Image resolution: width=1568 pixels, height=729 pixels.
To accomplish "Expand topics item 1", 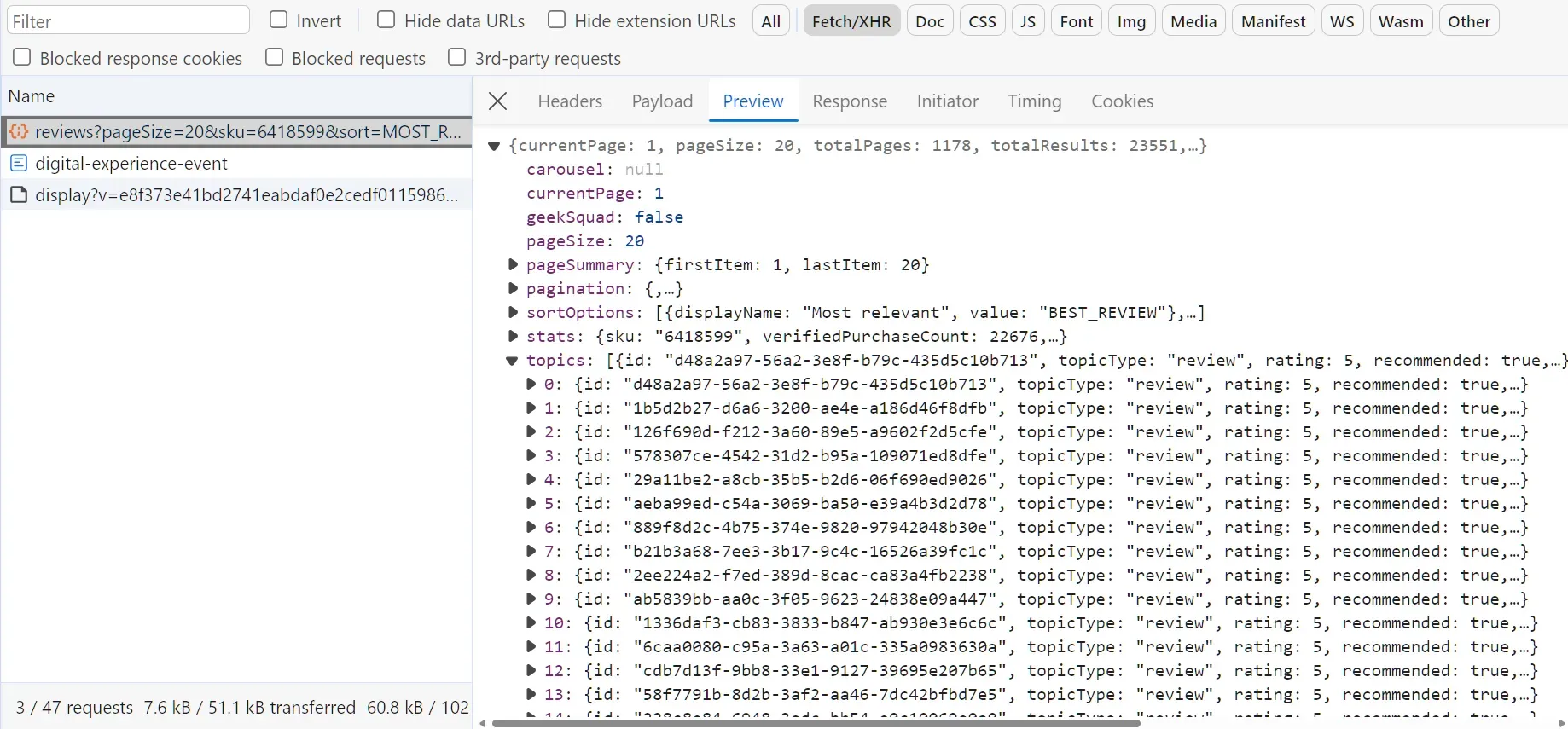I will (x=531, y=408).
